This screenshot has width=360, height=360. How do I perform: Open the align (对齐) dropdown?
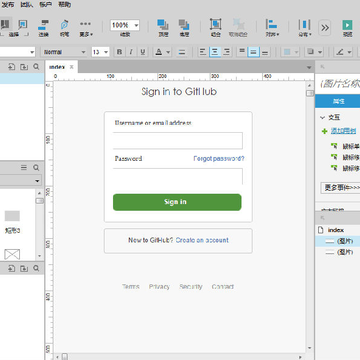pyautogui.click(x=272, y=28)
